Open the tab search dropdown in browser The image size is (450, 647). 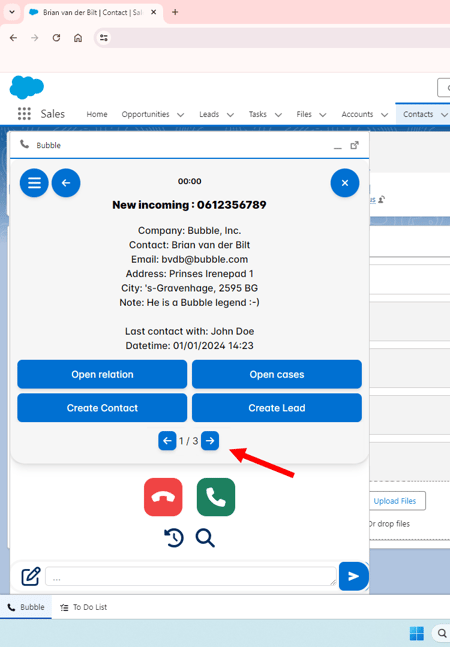point(12,12)
